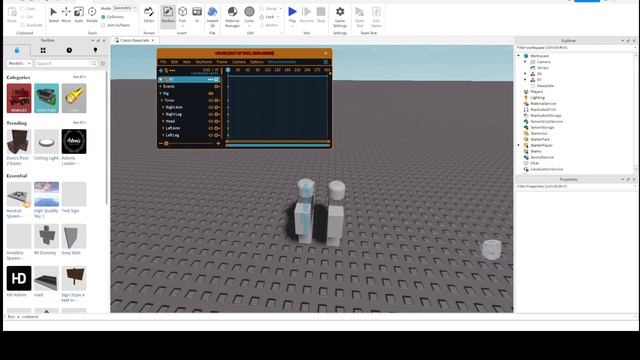
Task: Toggle visibility eye for Left Arm
Action: click(211, 128)
